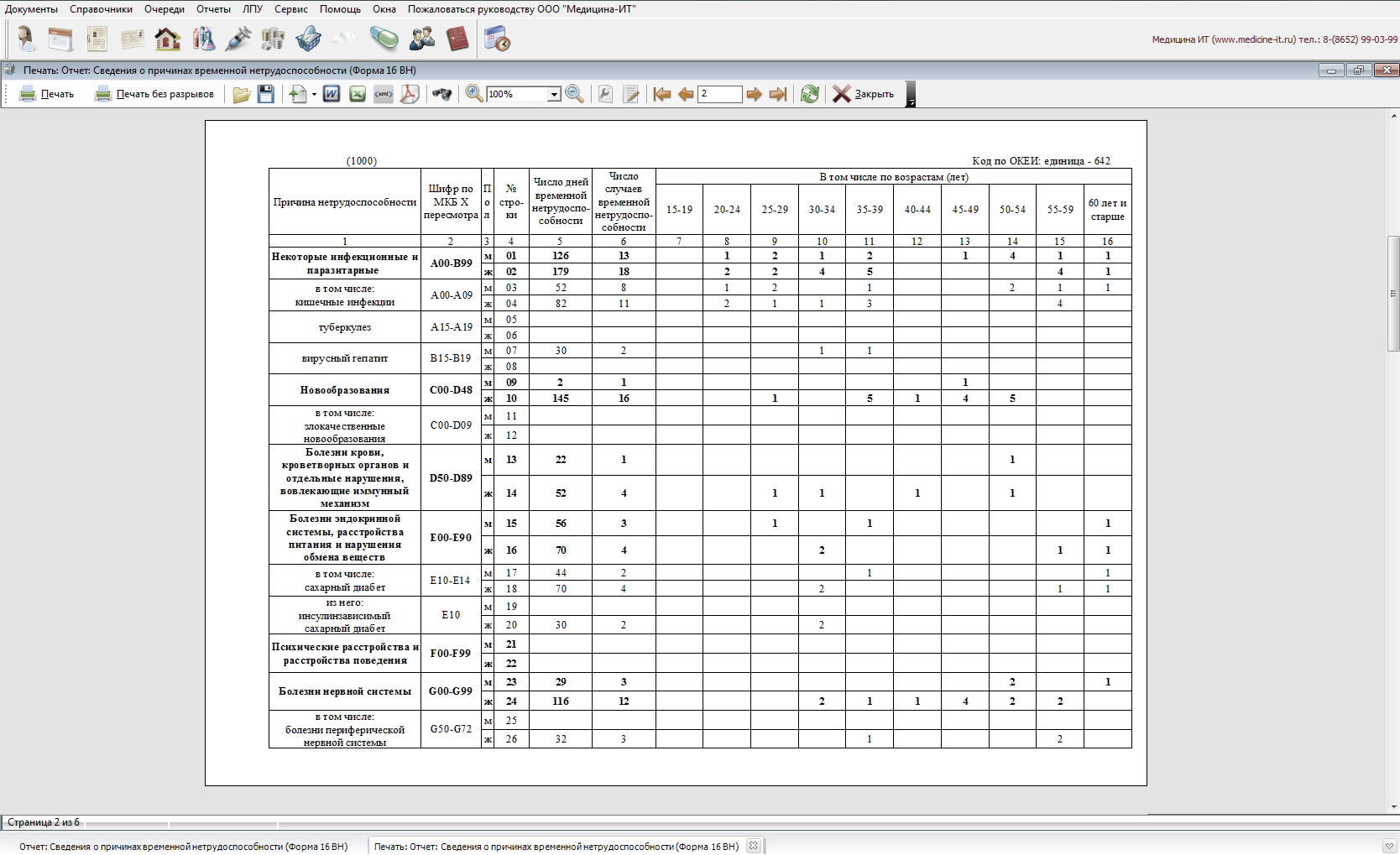Click the export document icon
Viewport: 1400px width, 855px height.
click(x=298, y=94)
